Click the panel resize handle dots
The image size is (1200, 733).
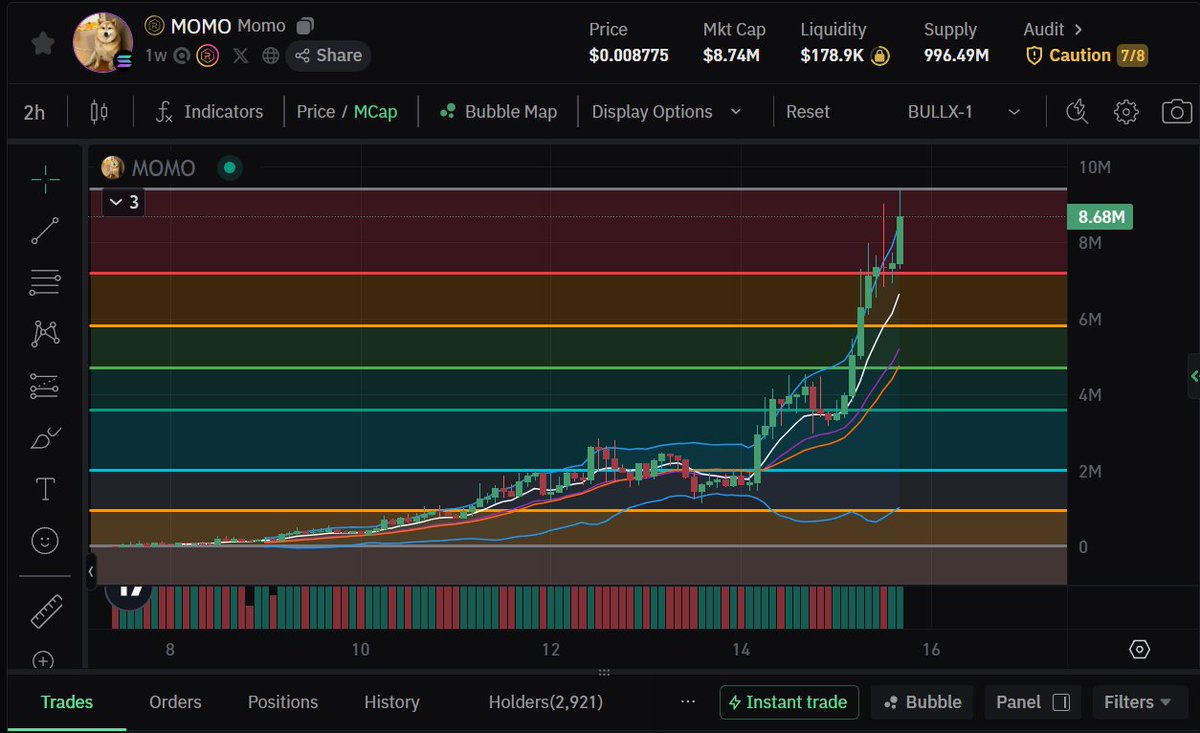click(603, 674)
